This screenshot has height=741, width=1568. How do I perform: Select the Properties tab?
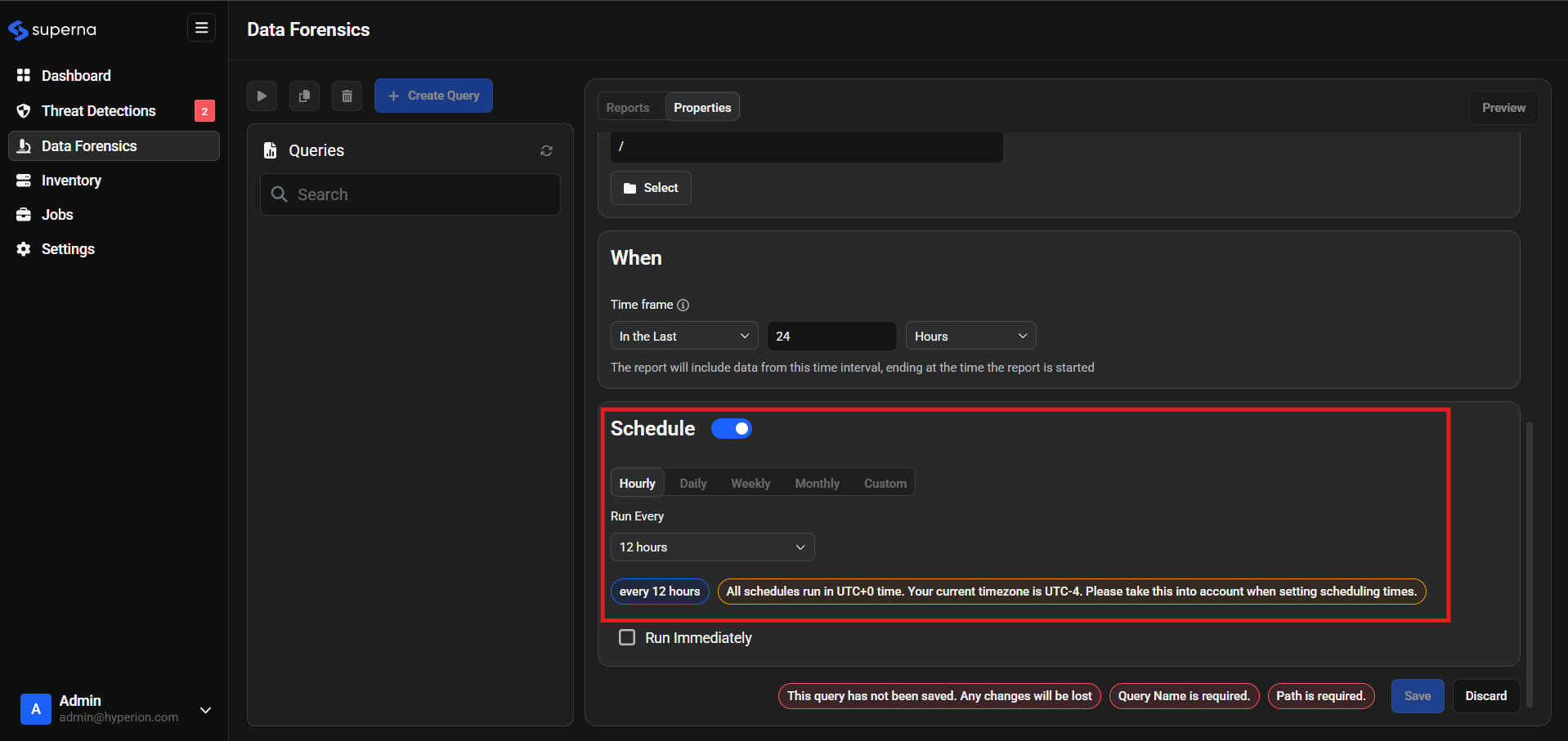[702, 107]
